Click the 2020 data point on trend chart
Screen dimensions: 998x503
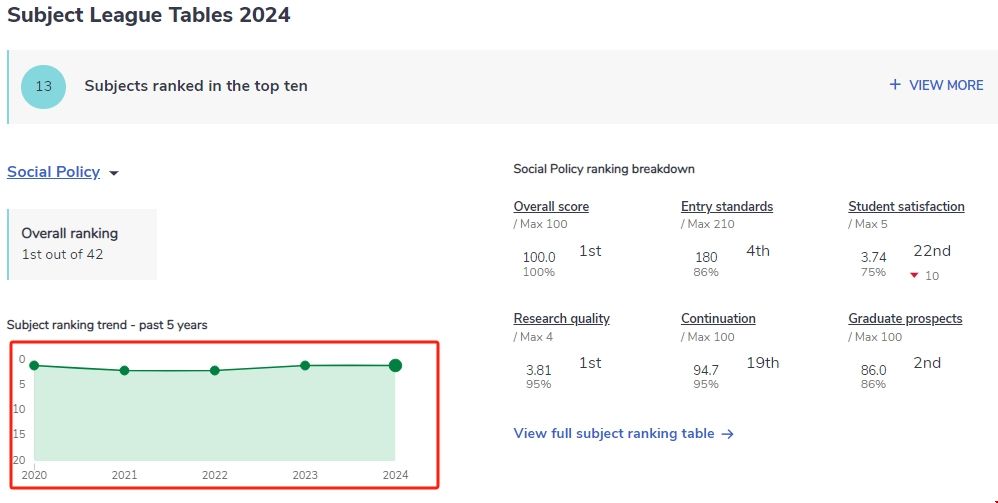coord(34,365)
